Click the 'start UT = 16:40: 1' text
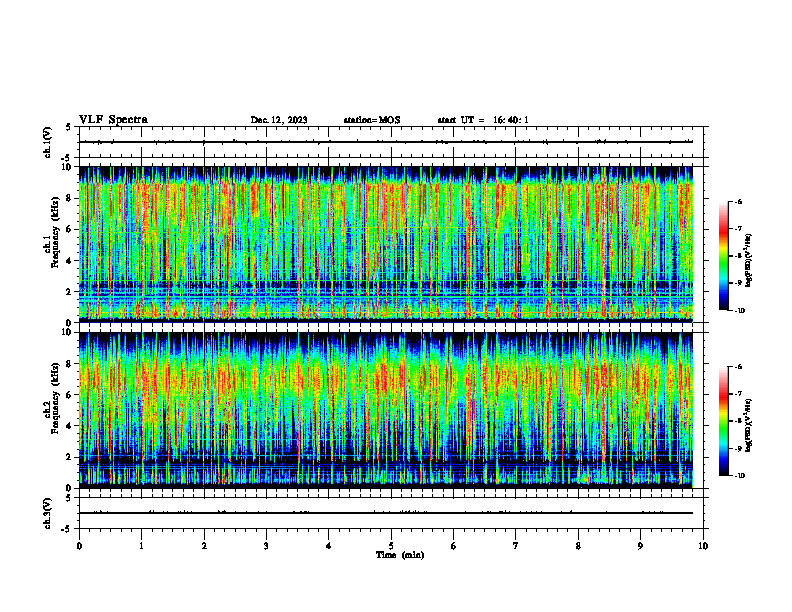 pos(483,120)
